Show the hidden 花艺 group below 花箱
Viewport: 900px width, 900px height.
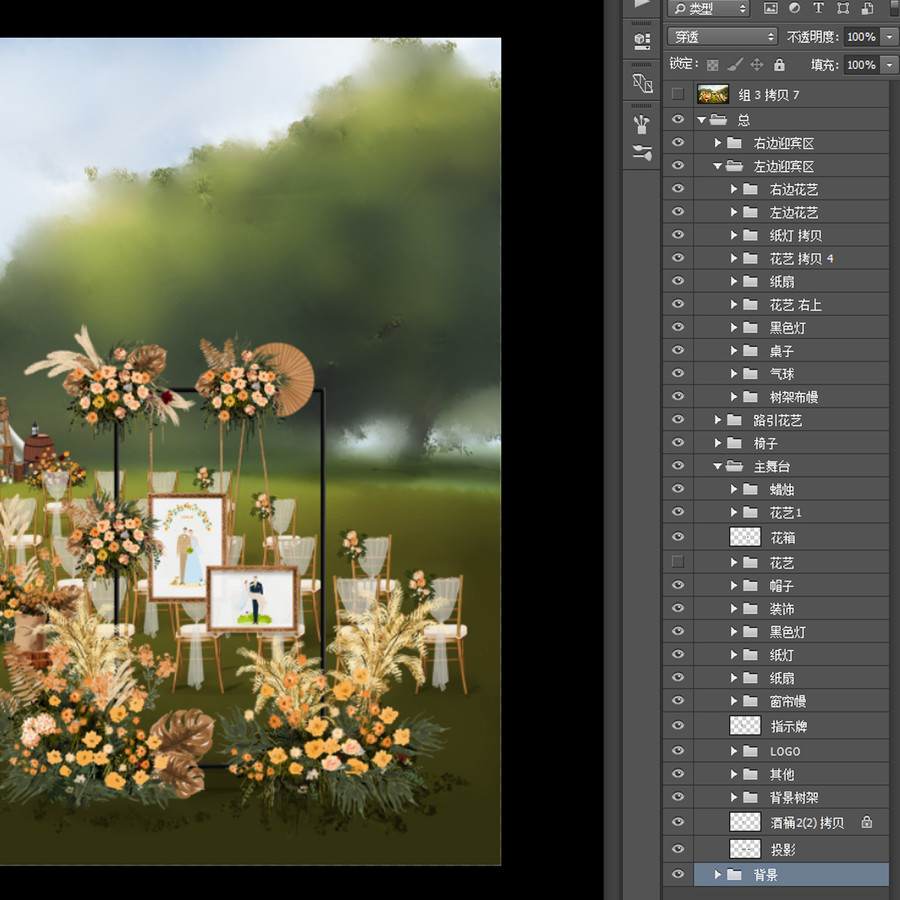(x=678, y=562)
